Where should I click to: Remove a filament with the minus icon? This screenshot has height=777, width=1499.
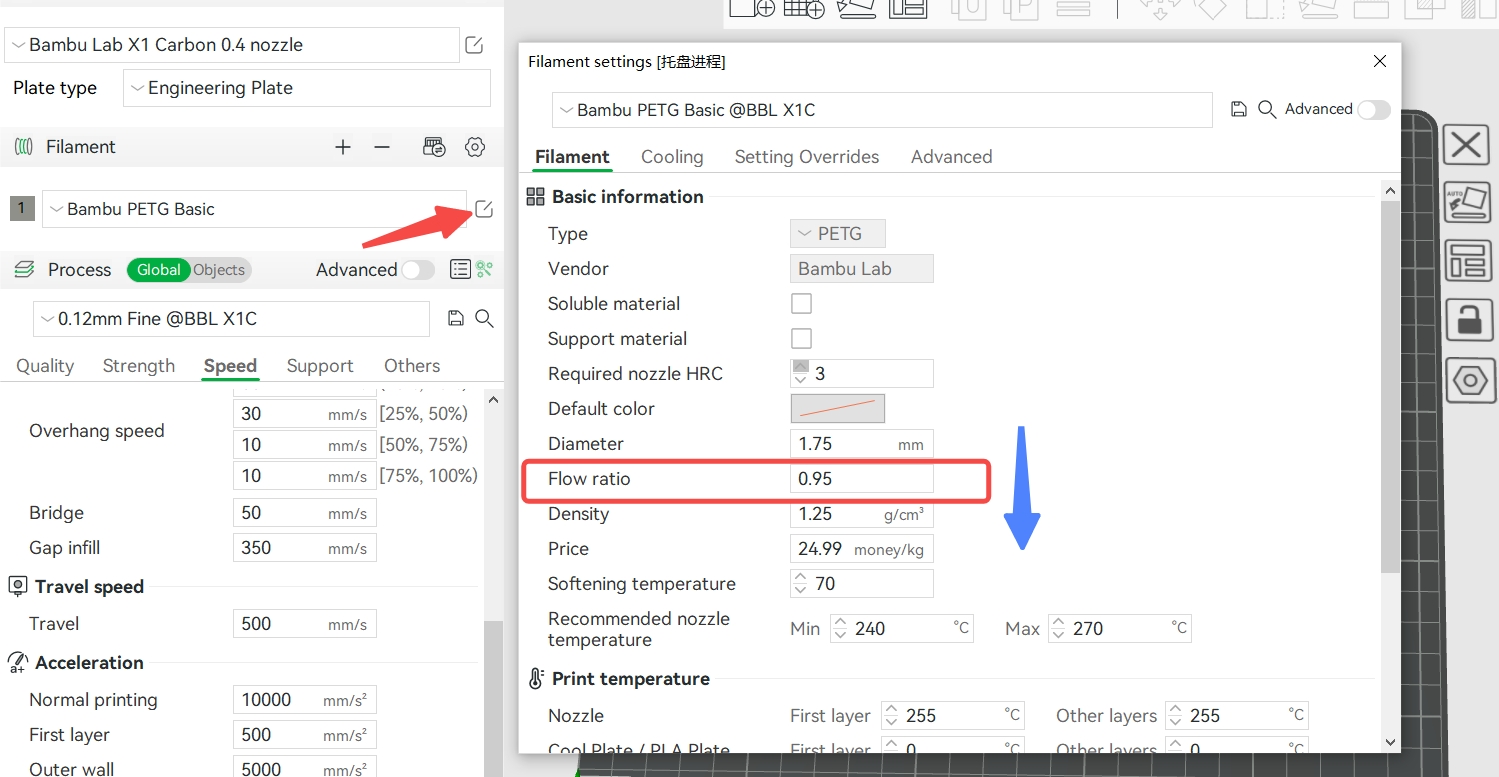[x=382, y=147]
